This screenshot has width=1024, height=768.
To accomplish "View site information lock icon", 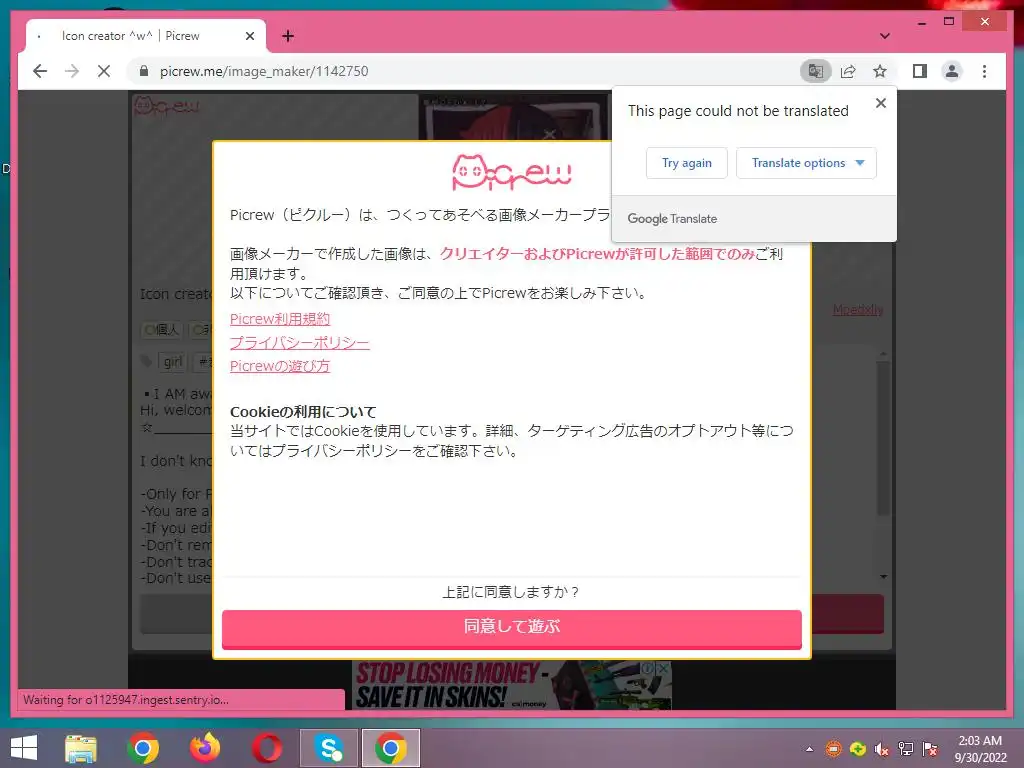I will pos(144,71).
